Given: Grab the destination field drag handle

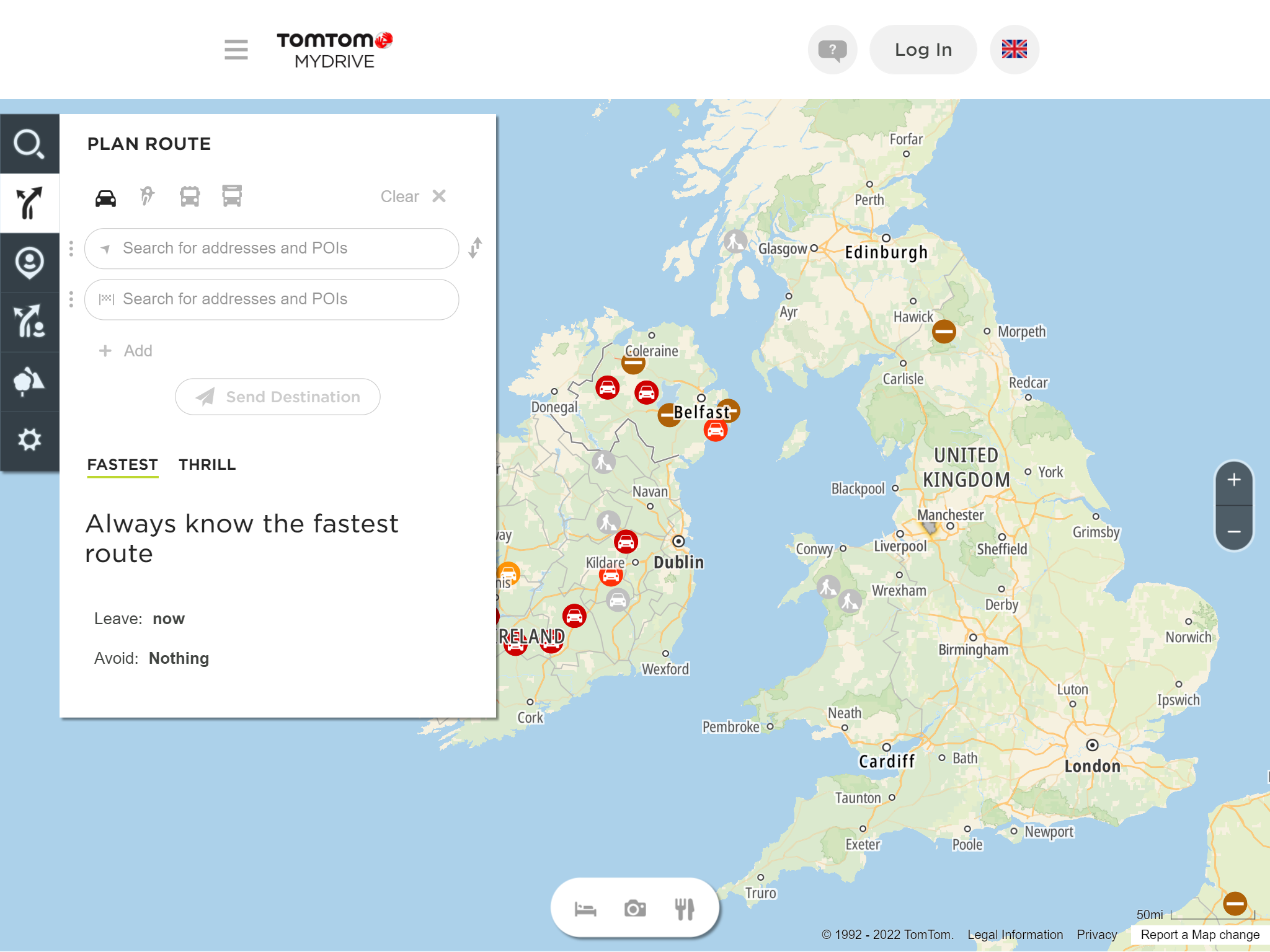Looking at the screenshot, I should tap(71, 299).
